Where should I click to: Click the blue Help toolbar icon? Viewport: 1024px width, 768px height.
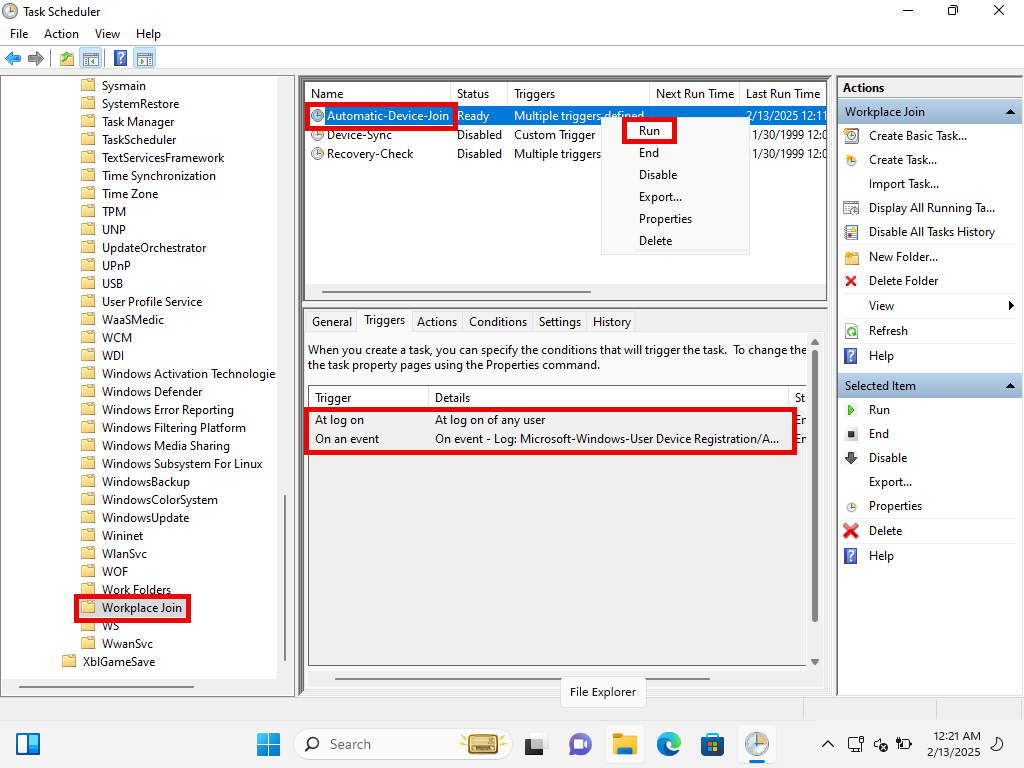pyautogui.click(x=120, y=59)
